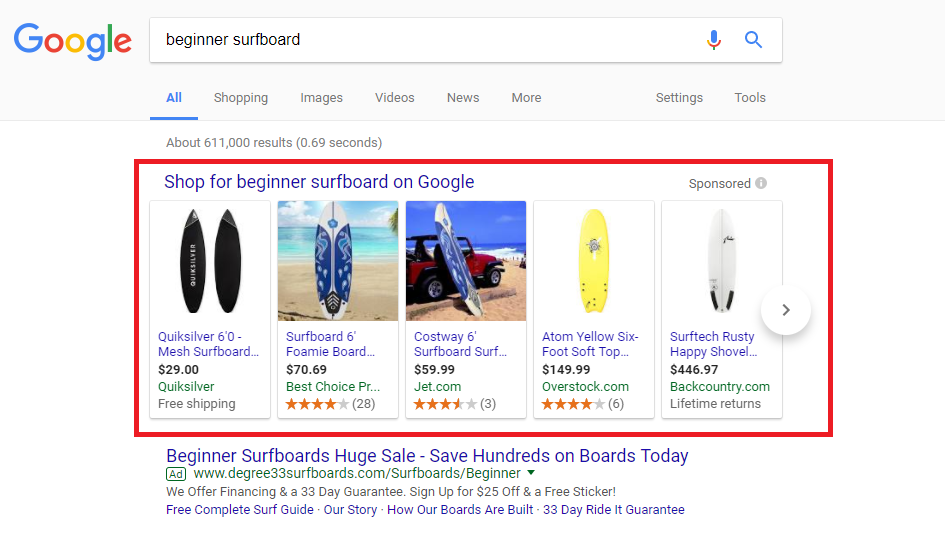The image size is (945, 538).
Task: Click the Sponsored info icon
Action: pyautogui.click(x=761, y=184)
